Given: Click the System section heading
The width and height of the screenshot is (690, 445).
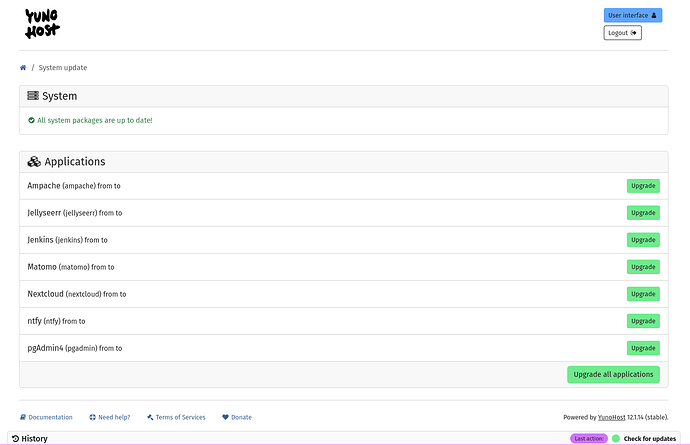Looking at the screenshot, I should [59, 96].
